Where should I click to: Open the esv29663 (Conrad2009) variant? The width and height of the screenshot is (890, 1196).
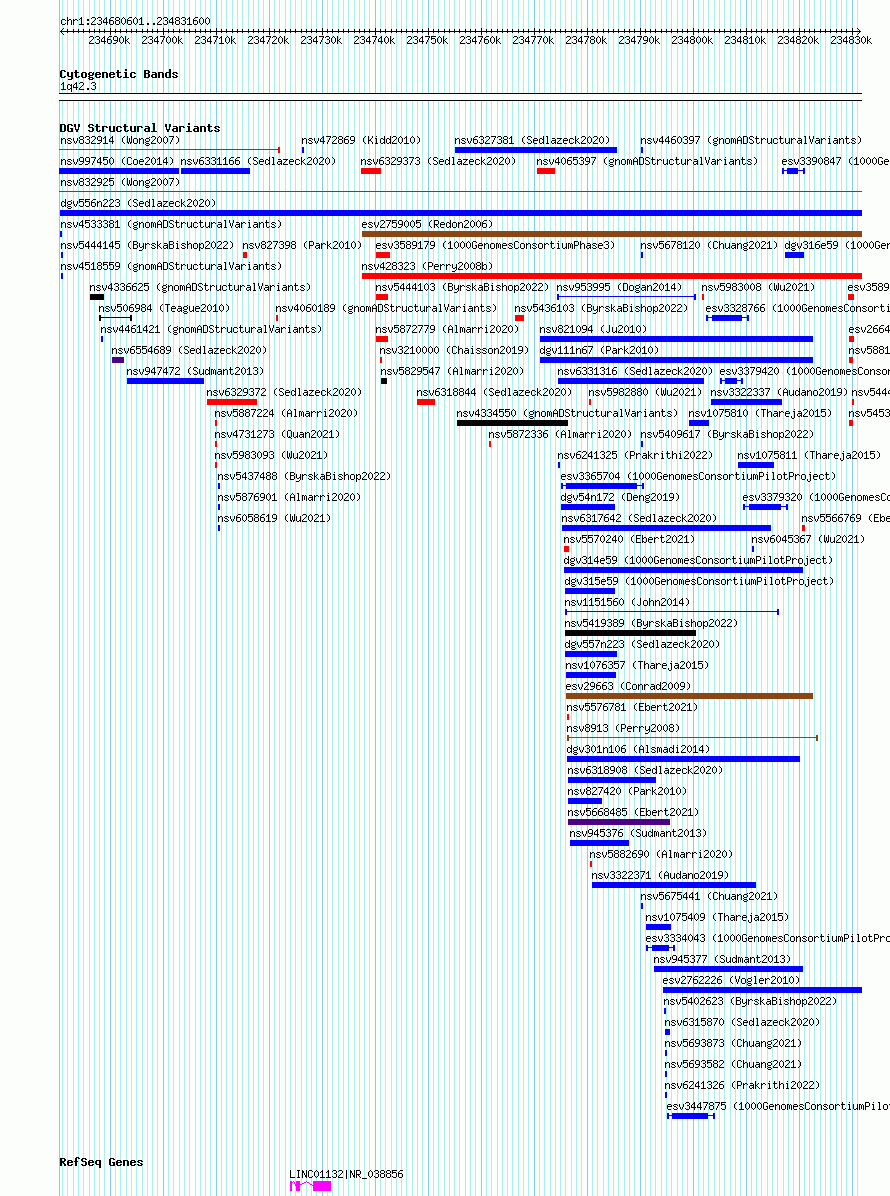click(x=628, y=686)
